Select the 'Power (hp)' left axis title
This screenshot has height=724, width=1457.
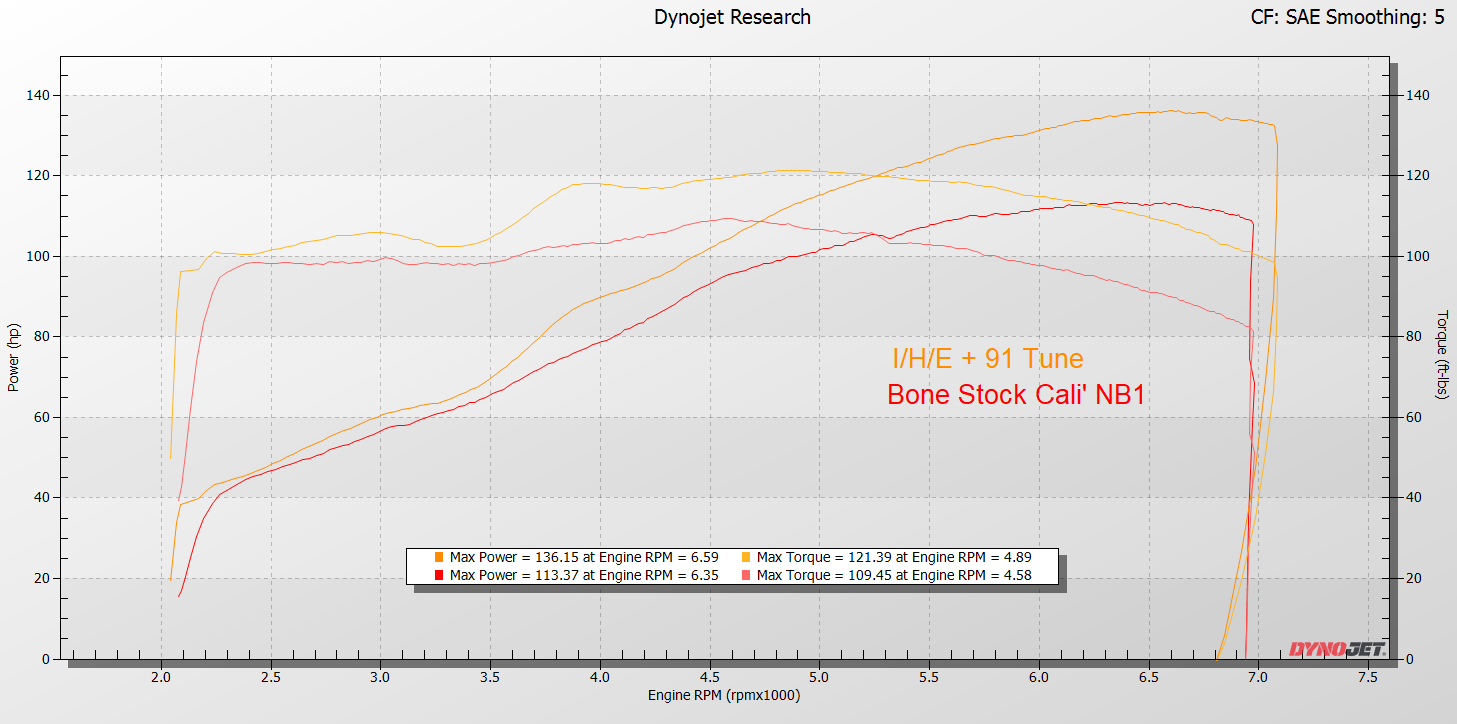(x=14, y=357)
